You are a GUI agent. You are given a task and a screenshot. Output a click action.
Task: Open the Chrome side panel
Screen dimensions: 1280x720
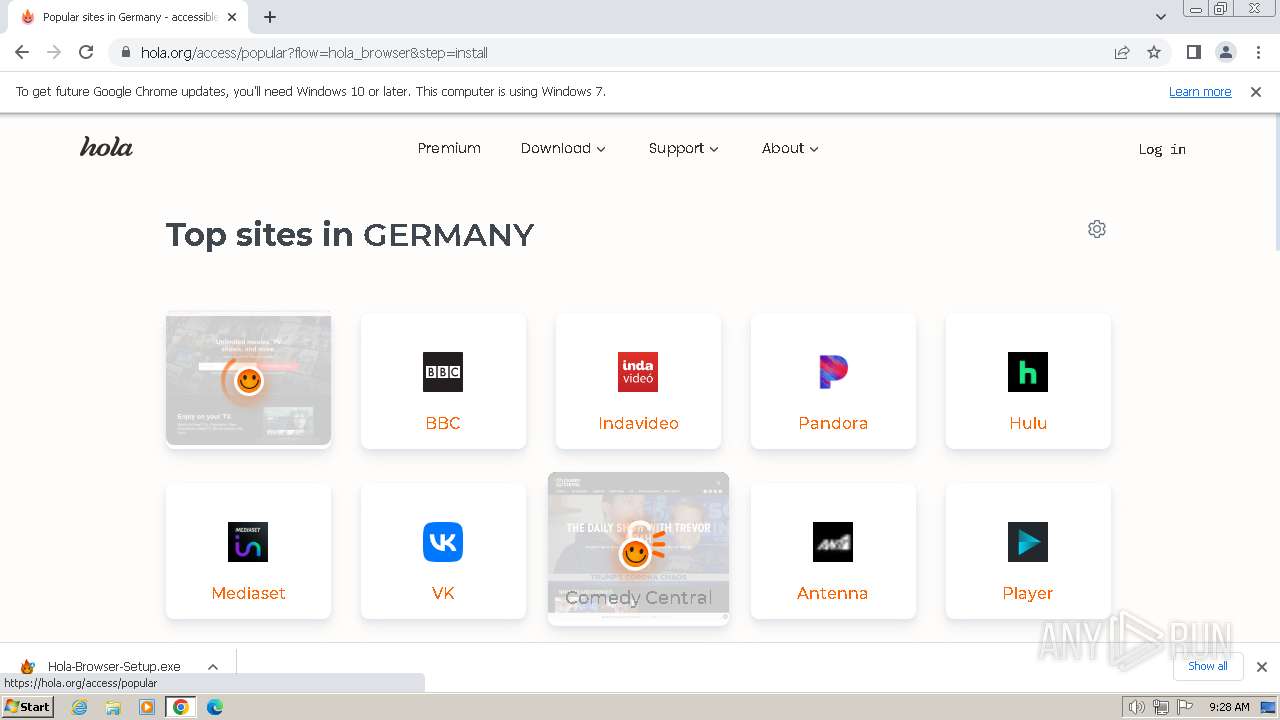tap(1194, 52)
